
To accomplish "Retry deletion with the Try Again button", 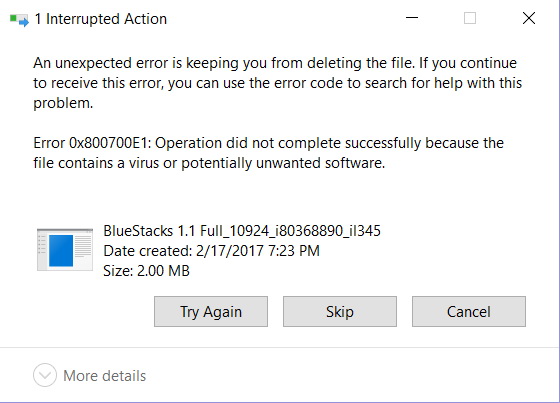I will pyautogui.click(x=211, y=312).
